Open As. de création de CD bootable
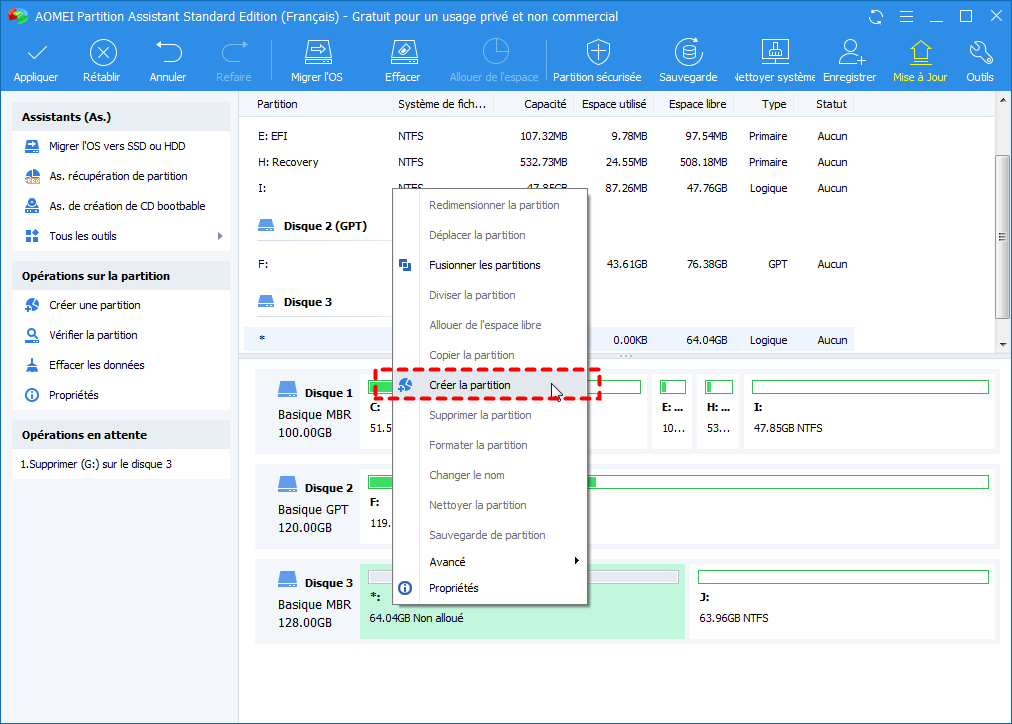Image resolution: width=1012 pixels, height=724 pixels. coord(127,206)
